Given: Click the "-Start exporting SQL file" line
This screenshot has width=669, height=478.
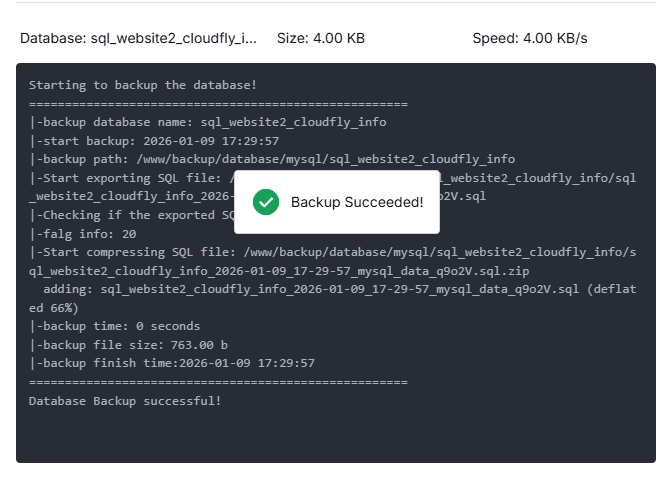Looking at the screenshot, I should click(x=130, y=178).
